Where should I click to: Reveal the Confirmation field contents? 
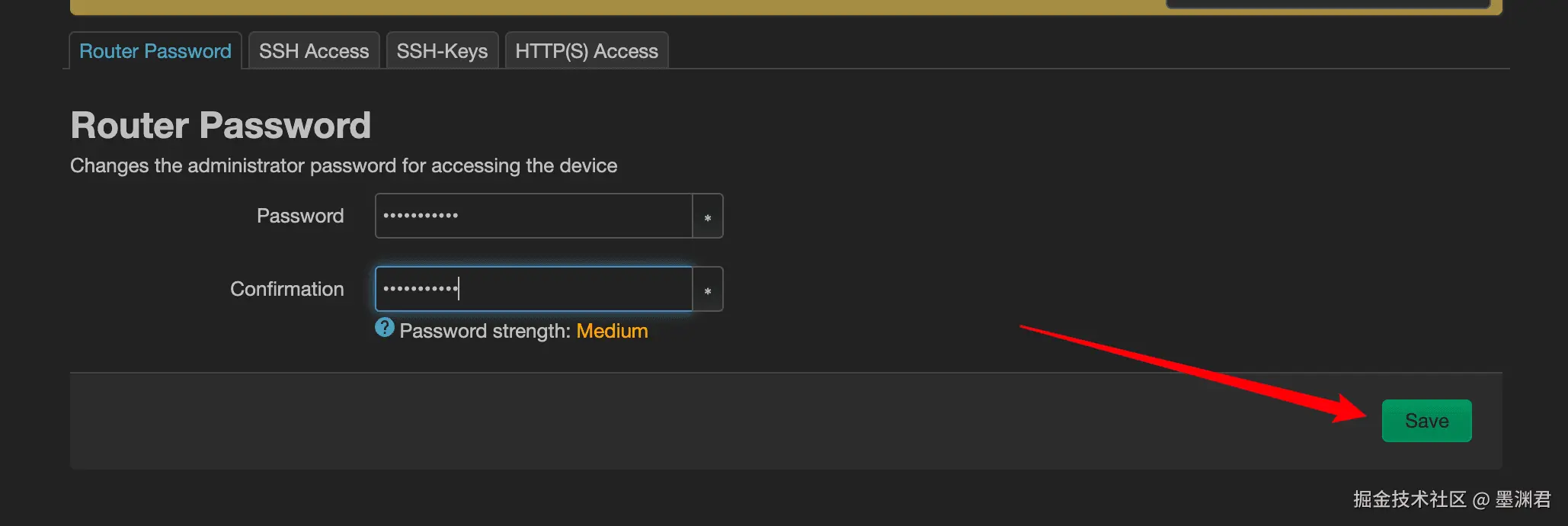708,290
